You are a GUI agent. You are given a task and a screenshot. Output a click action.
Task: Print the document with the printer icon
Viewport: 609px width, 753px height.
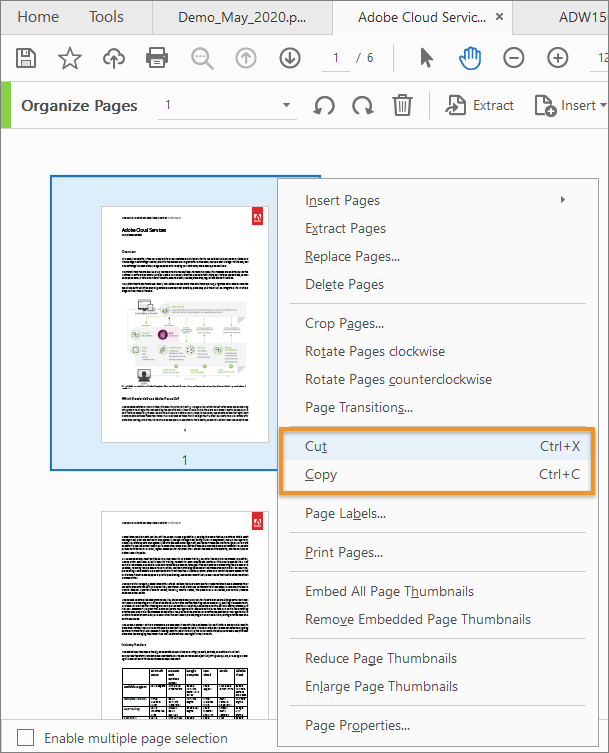point(157,58)
